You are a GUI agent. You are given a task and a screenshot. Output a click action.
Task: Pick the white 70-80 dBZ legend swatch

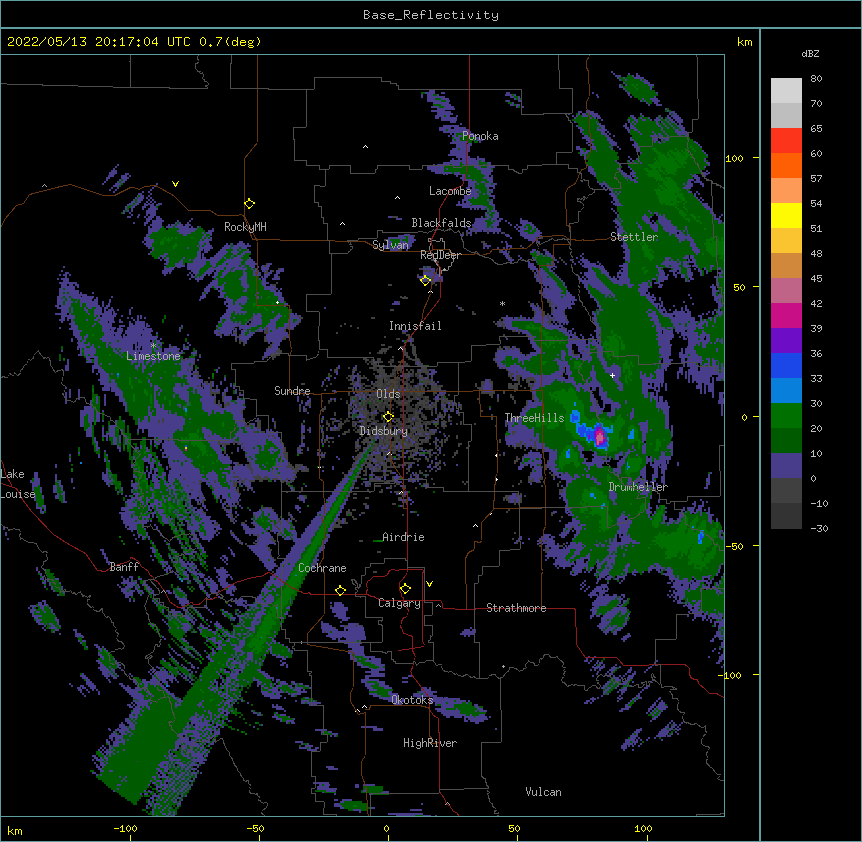pos(786,91)
